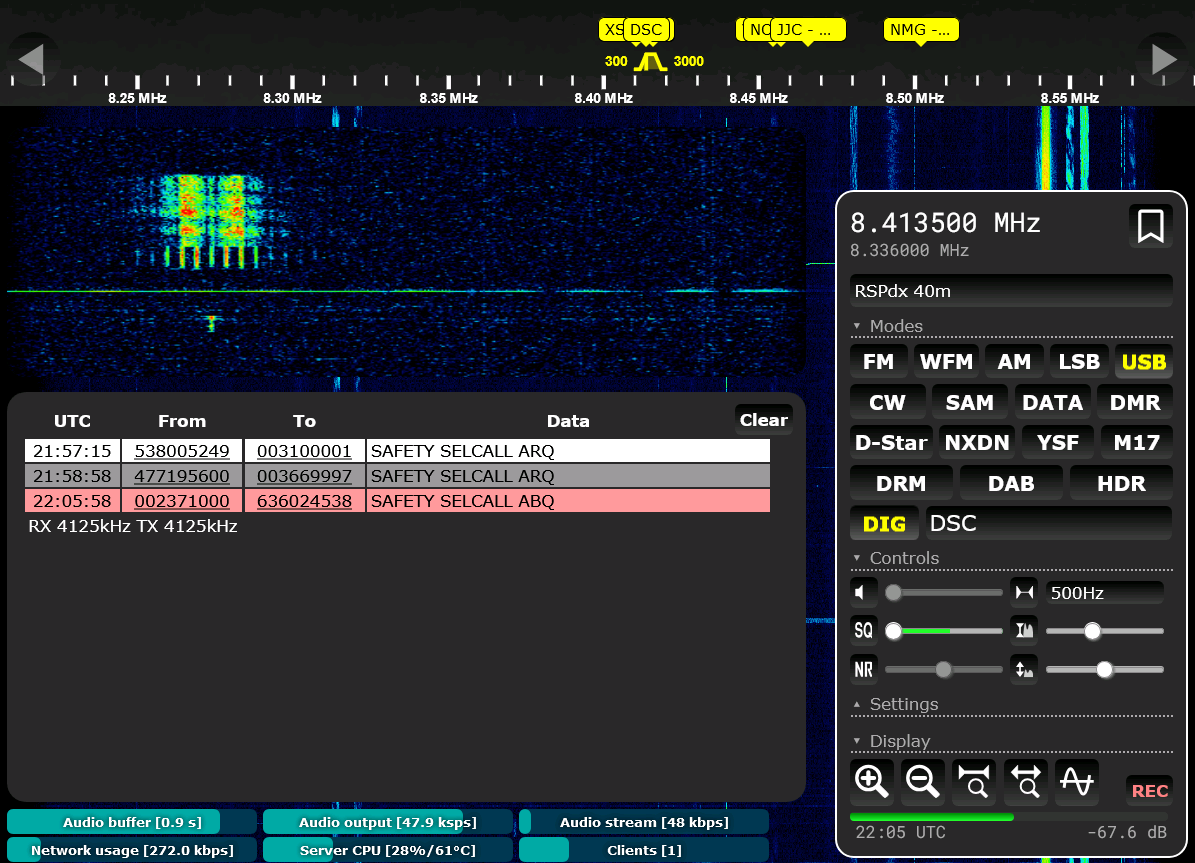
Task: Open the 500Hz tuning step dropdown
Action: 1104,593
